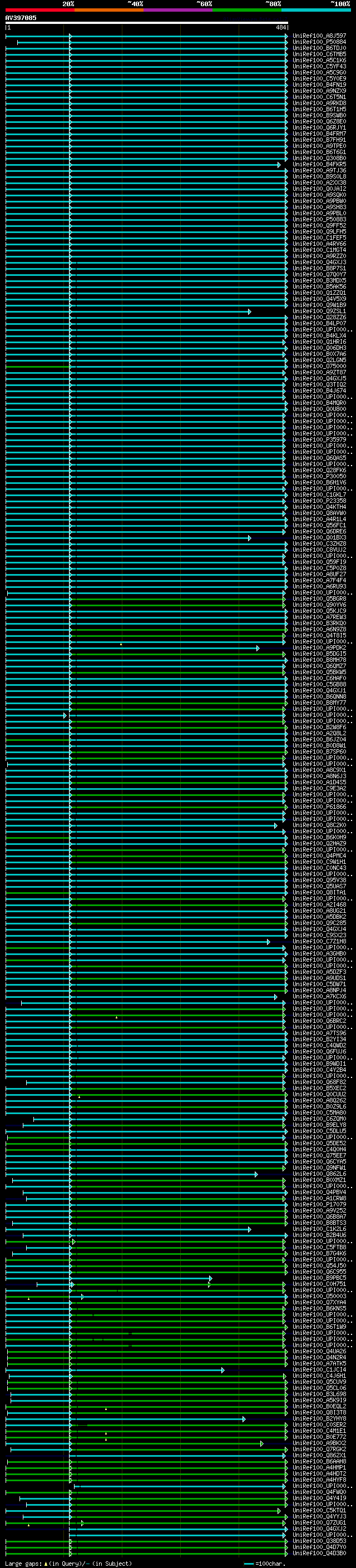Select hit label UniRef100_B5AK56
356x1568 pixels.
319,286
